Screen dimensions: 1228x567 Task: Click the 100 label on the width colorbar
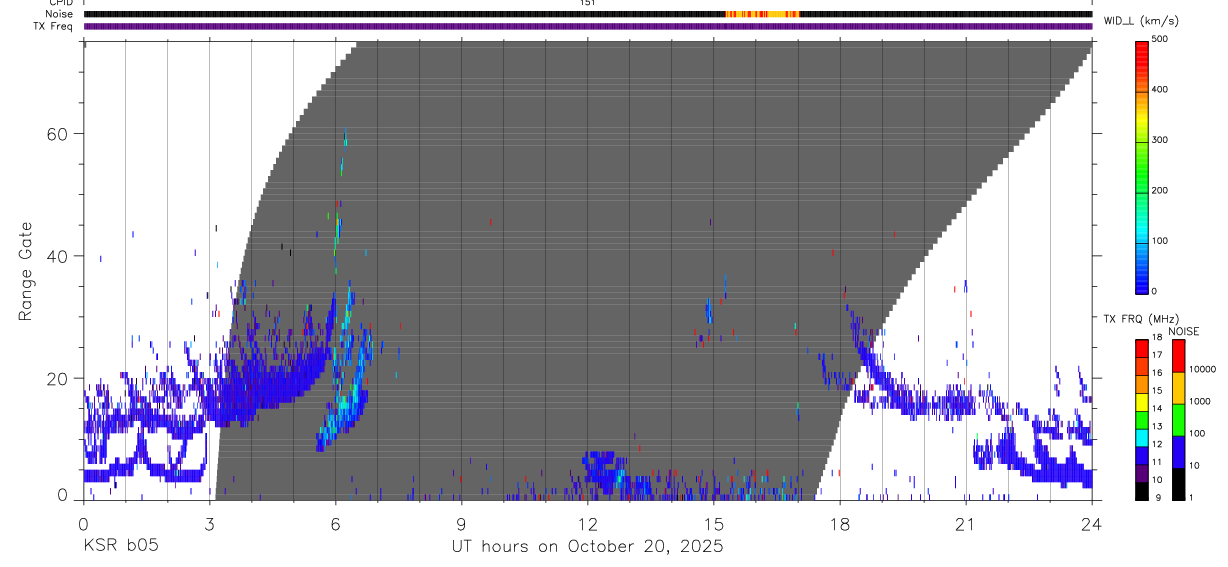(1161, 240)
